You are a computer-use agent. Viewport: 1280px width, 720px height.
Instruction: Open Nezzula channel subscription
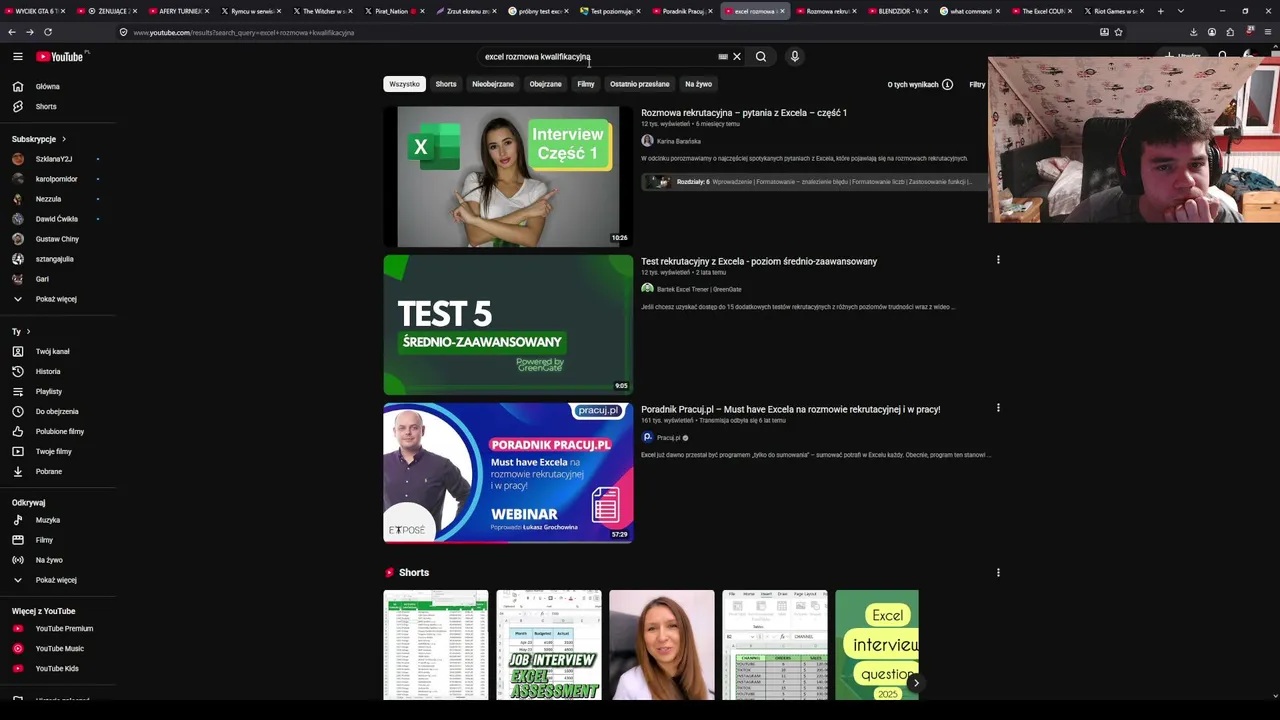[x=58, y=199]
